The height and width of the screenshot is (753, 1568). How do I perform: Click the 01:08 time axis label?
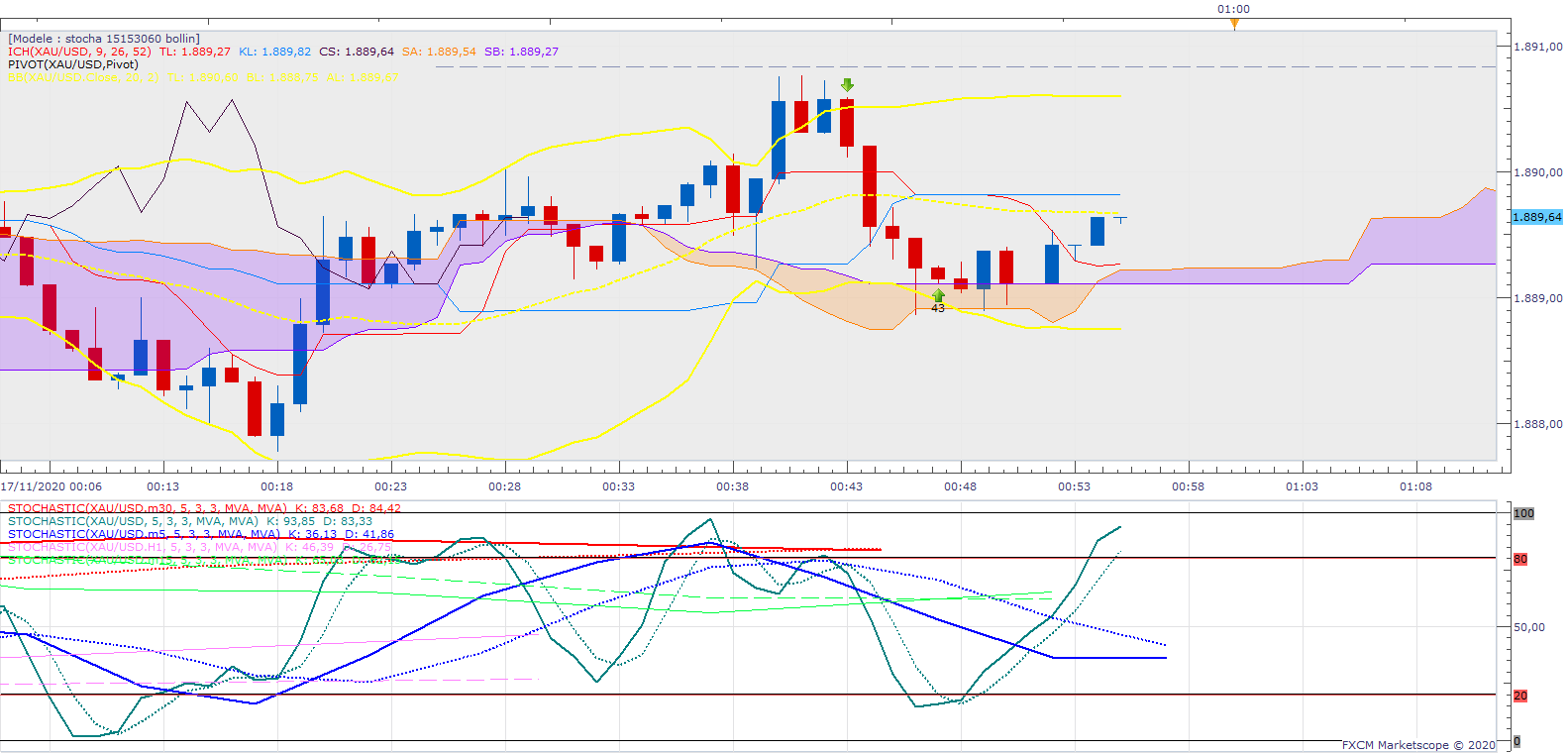pyautogui.click(x=1416, y=486)
